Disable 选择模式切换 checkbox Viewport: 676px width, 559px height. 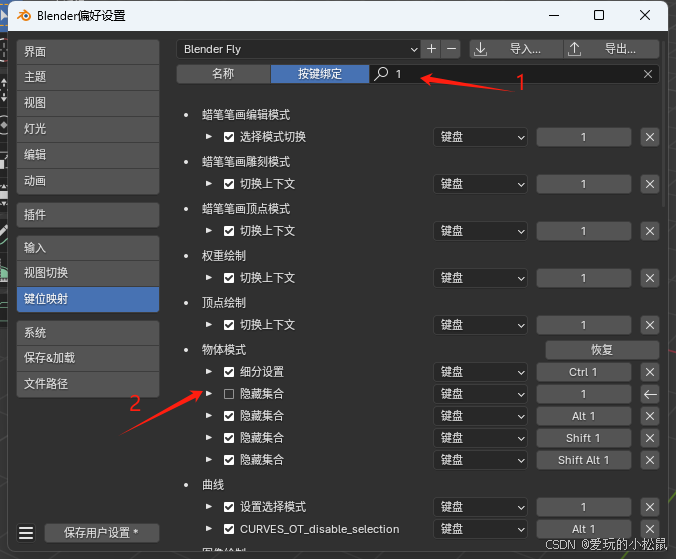coord(229,137)
